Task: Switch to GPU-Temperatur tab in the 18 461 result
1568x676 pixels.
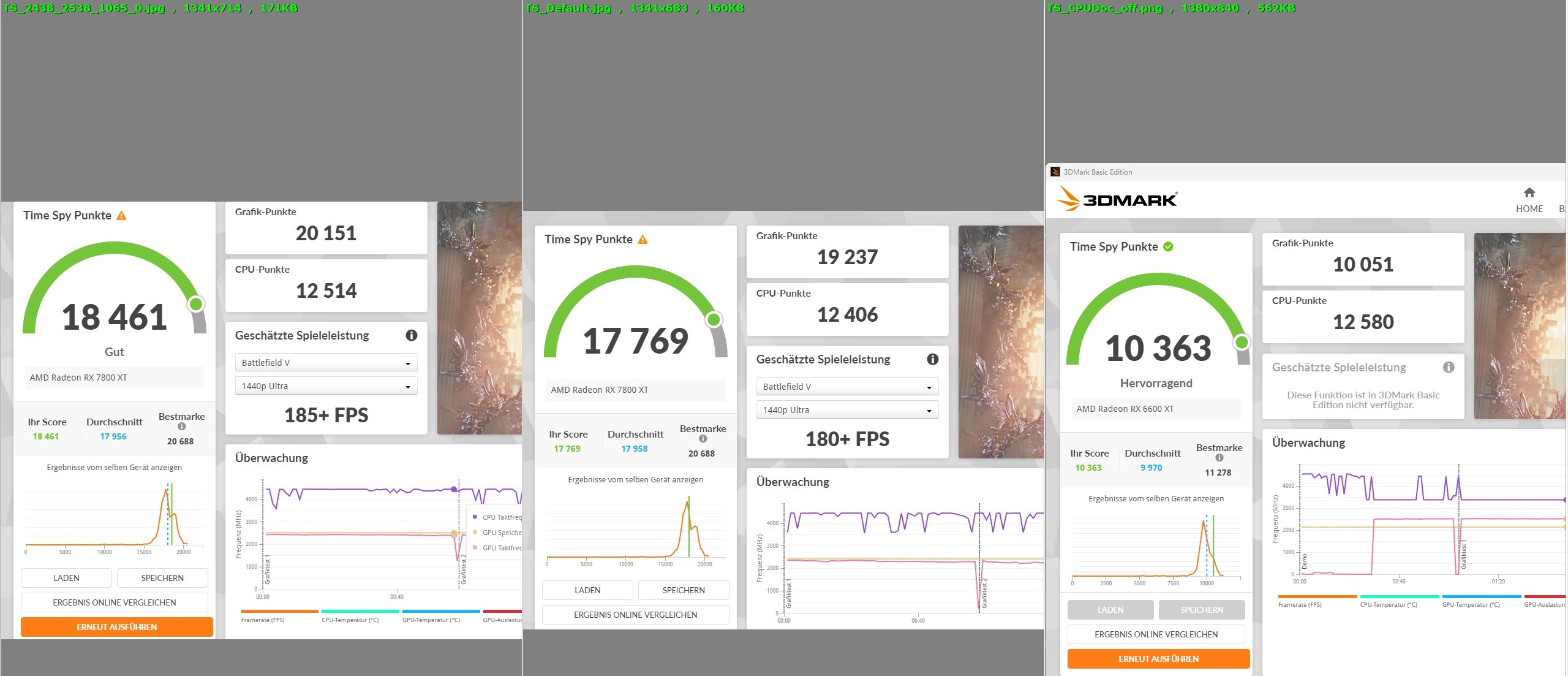Action: tap(441, 617)
